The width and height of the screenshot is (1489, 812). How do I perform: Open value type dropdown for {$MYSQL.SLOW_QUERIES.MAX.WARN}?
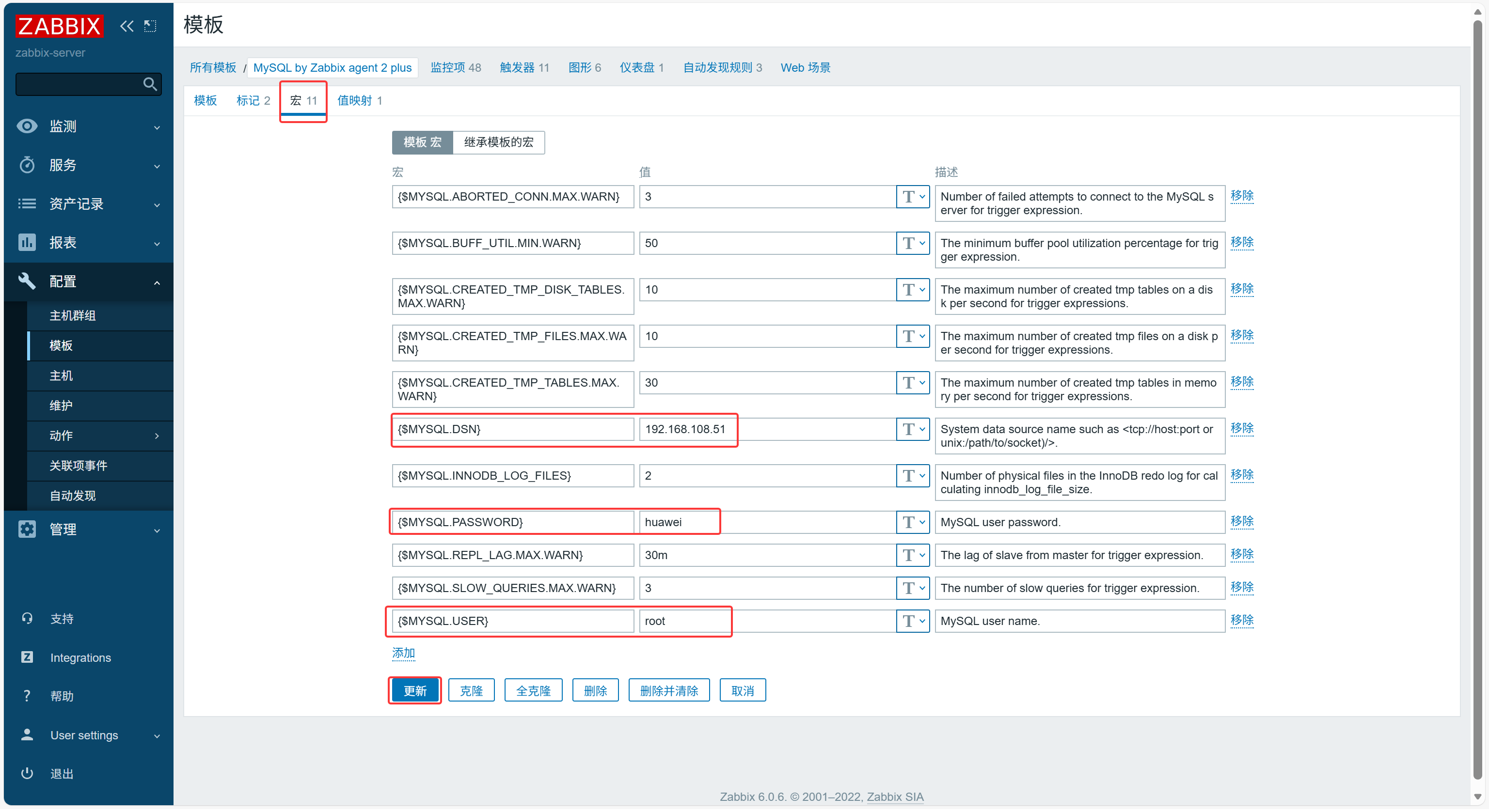click(x=913, y=588)
